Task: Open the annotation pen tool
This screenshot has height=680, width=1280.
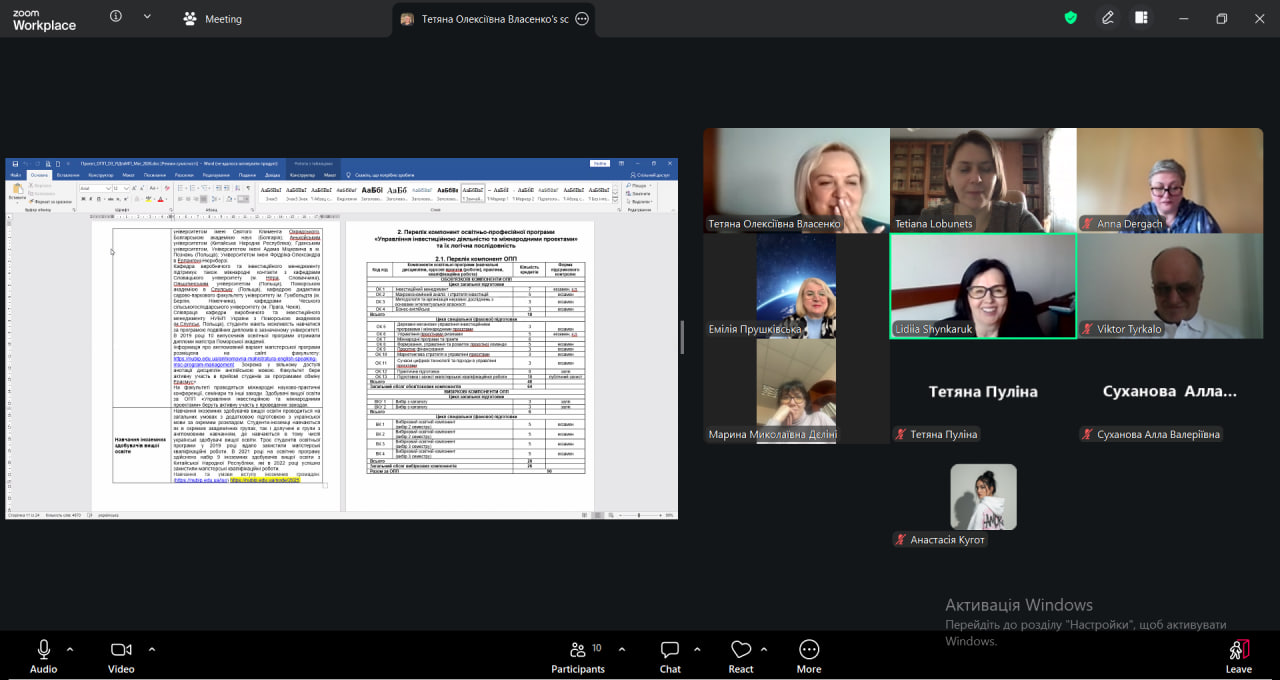Action: pyautogui.click(x=1108, y=18)
